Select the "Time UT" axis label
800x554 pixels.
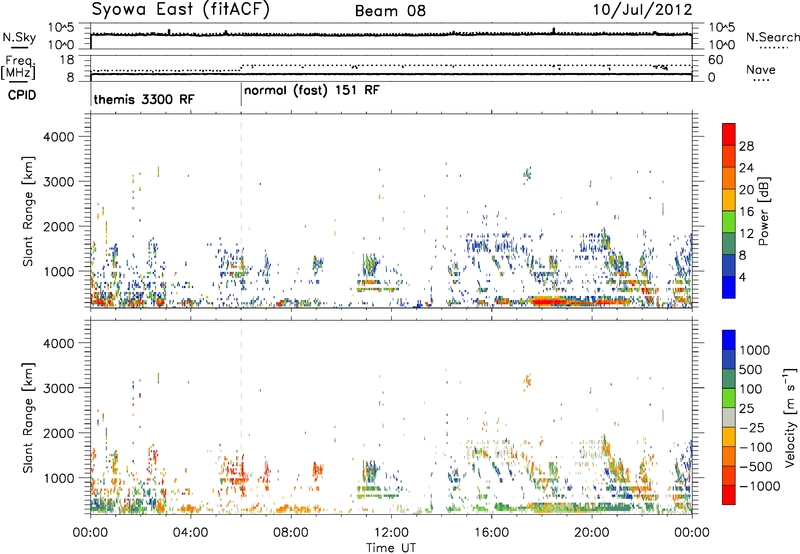click(x=391, y=547)
